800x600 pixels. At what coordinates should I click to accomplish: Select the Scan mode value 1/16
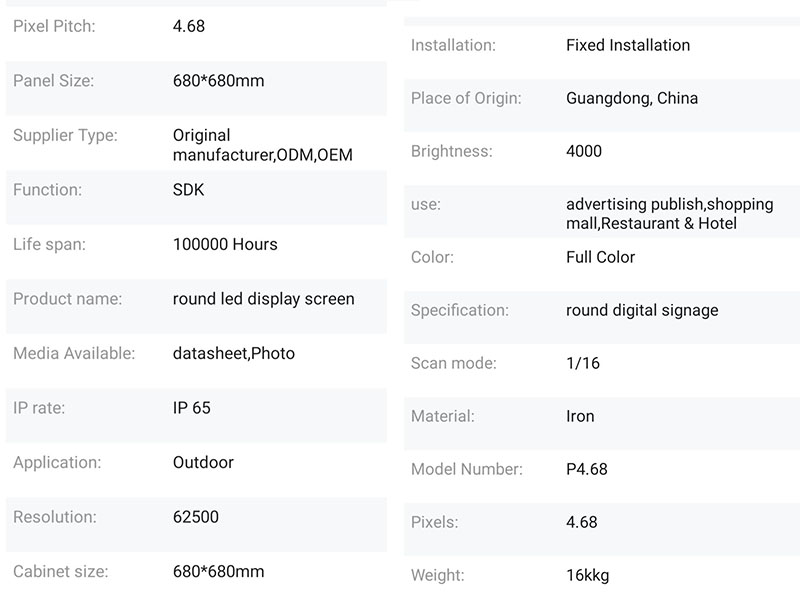[x=583, y=363]
